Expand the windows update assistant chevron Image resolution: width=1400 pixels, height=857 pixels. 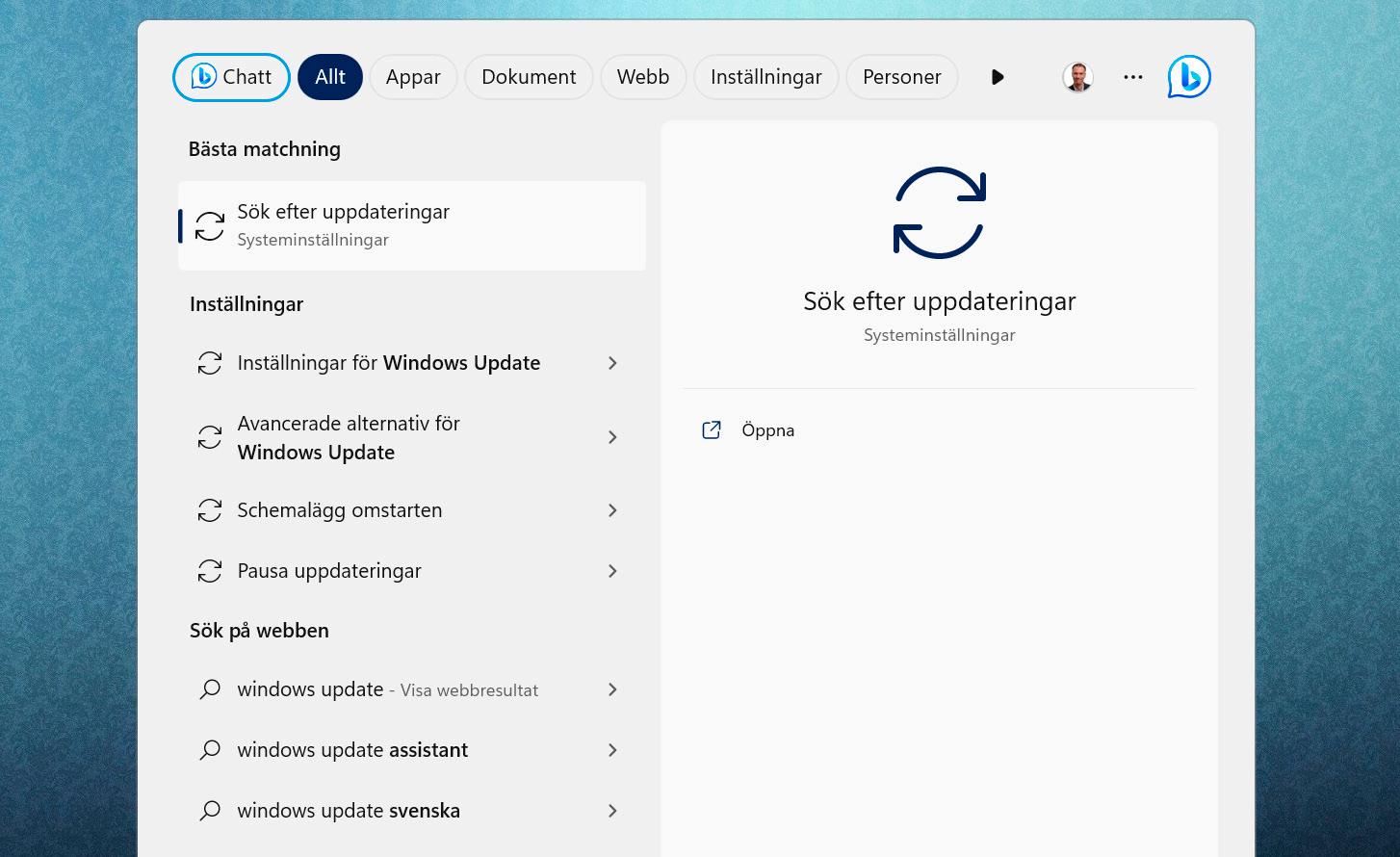612,750
